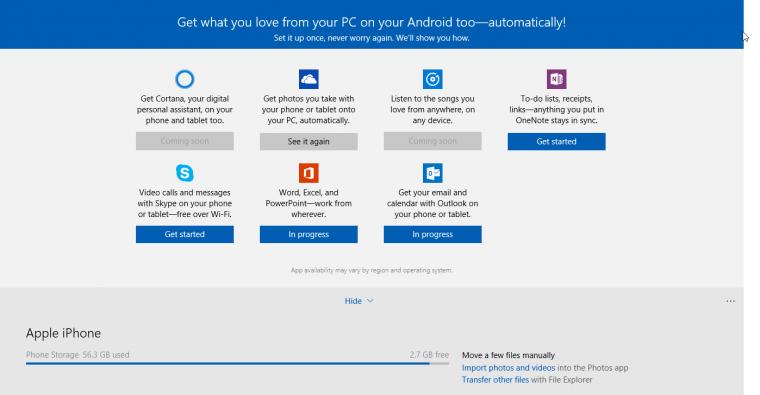Click the banner headline about Android
This screenshot has height=395, width=760.
[x=371, y=22]
